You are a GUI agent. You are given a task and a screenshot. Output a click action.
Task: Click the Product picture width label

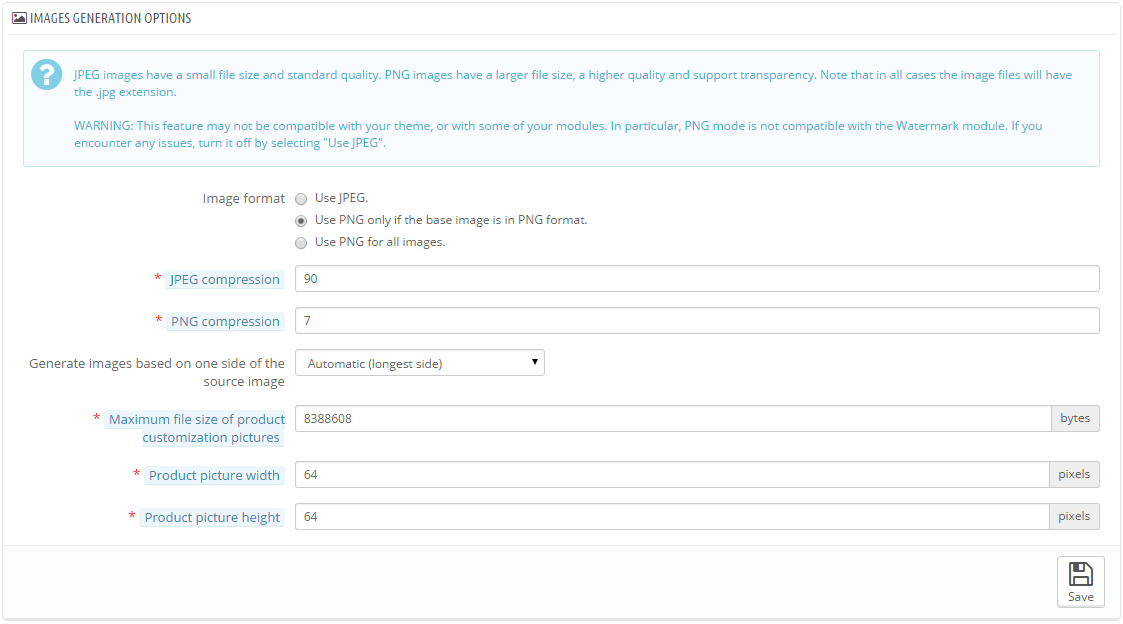(x=214, y=476)
